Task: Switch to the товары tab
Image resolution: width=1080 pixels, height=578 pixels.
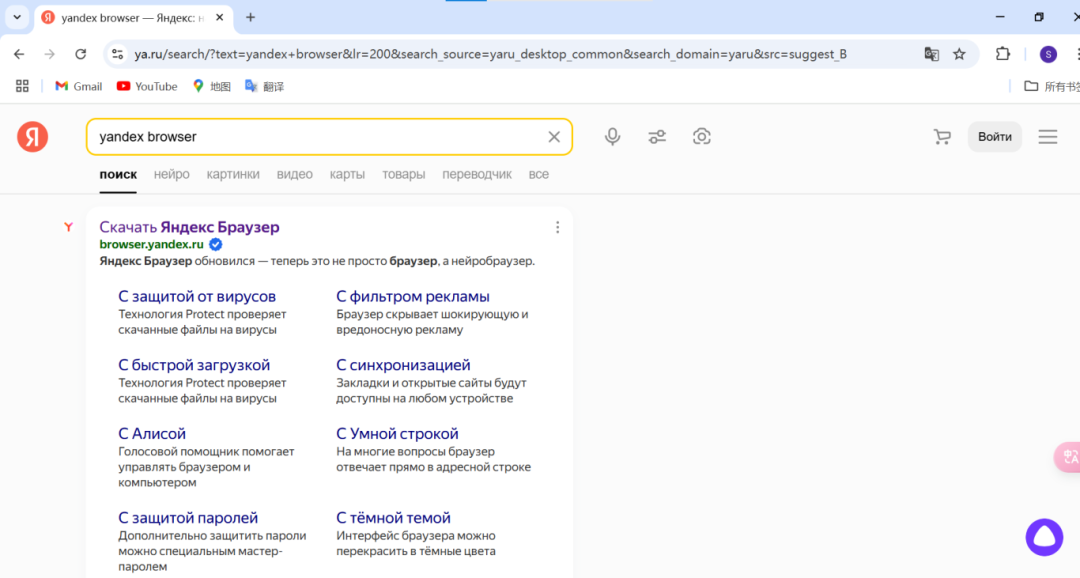Action: coord(404,174)
